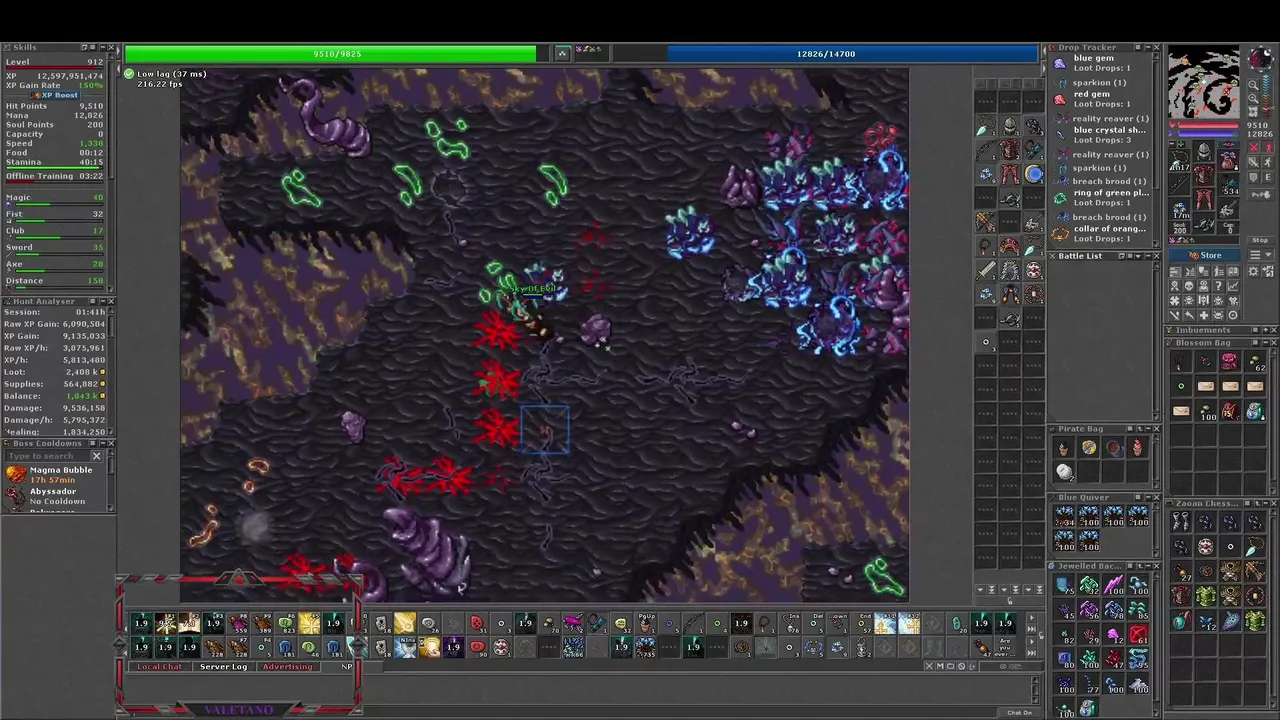Collapse the Imbuements panel
The image size is (1280, 720).
(1266, 330)
